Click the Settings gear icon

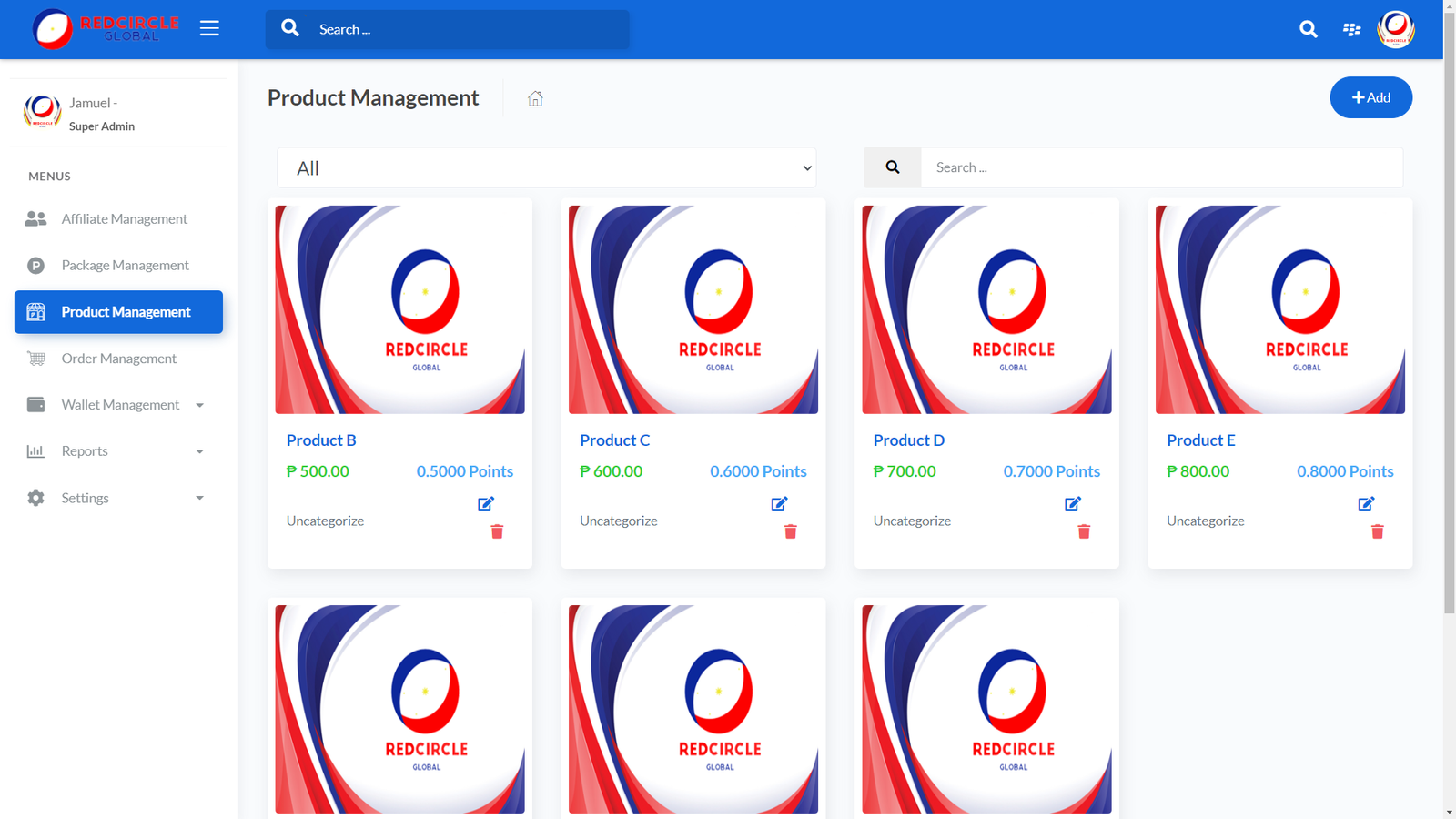(x=35, y=498)
